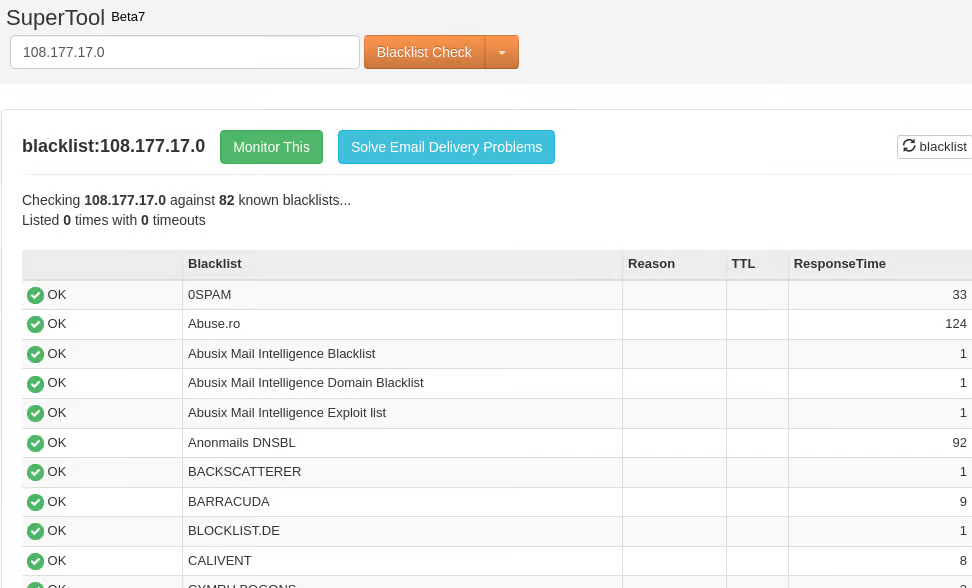This screenshot has height=588, width=972.
Task: Select the BARRACUDA entry
Action: [x=229, y=502]
